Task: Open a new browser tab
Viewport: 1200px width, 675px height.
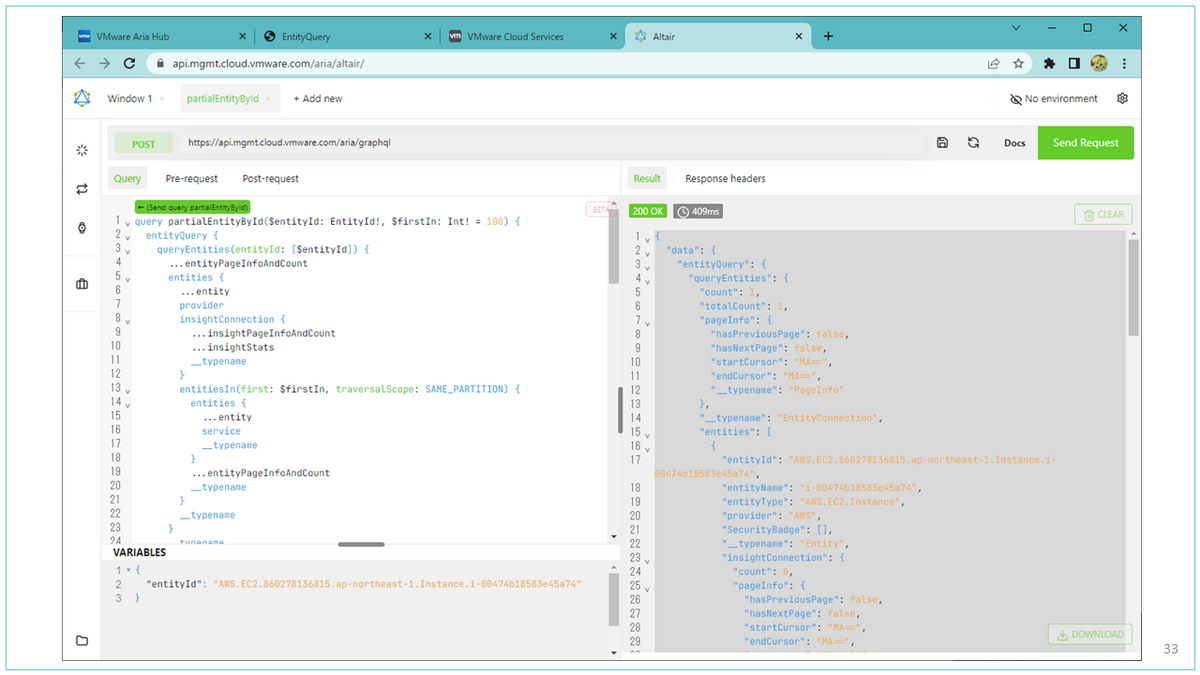Action: (828, 36)
